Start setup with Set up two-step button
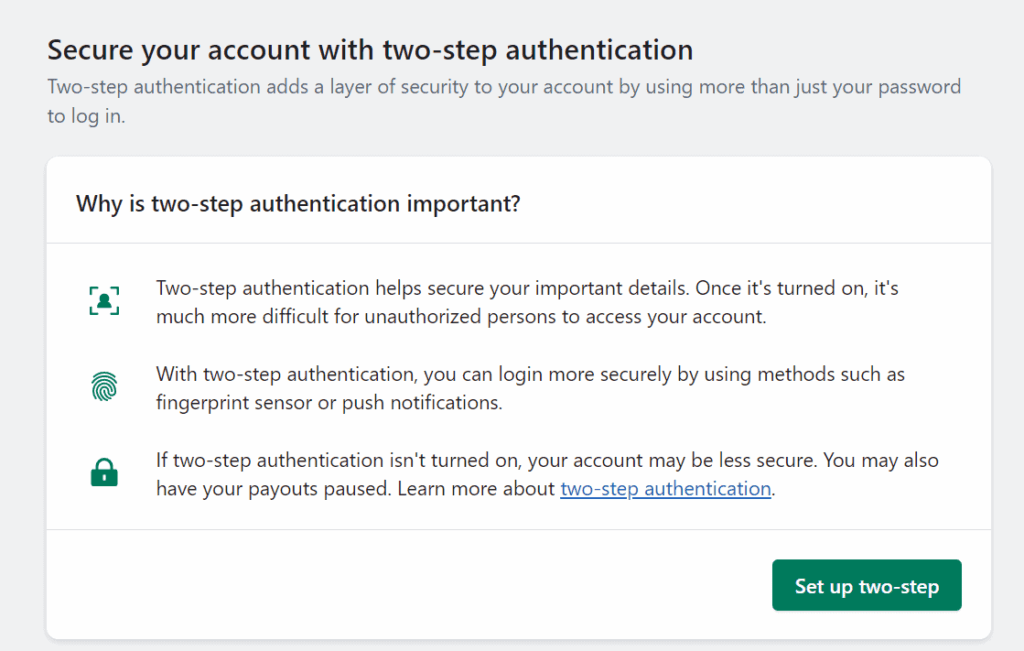 [867, 585]
